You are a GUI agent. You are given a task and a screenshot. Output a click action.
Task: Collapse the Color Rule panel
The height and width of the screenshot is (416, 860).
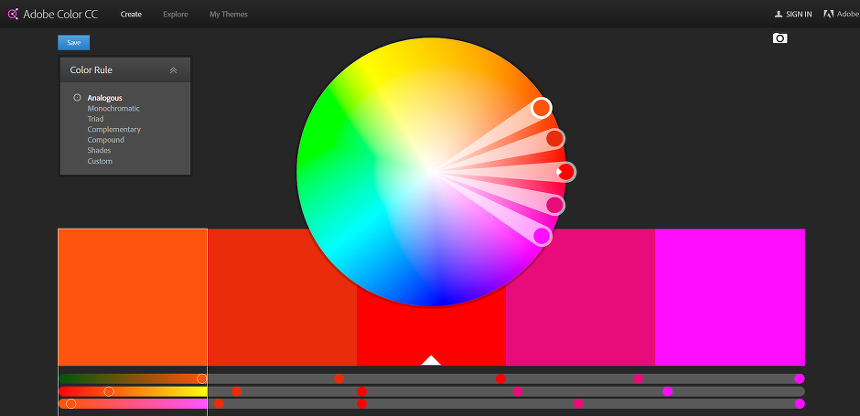[x=173, y=70]
